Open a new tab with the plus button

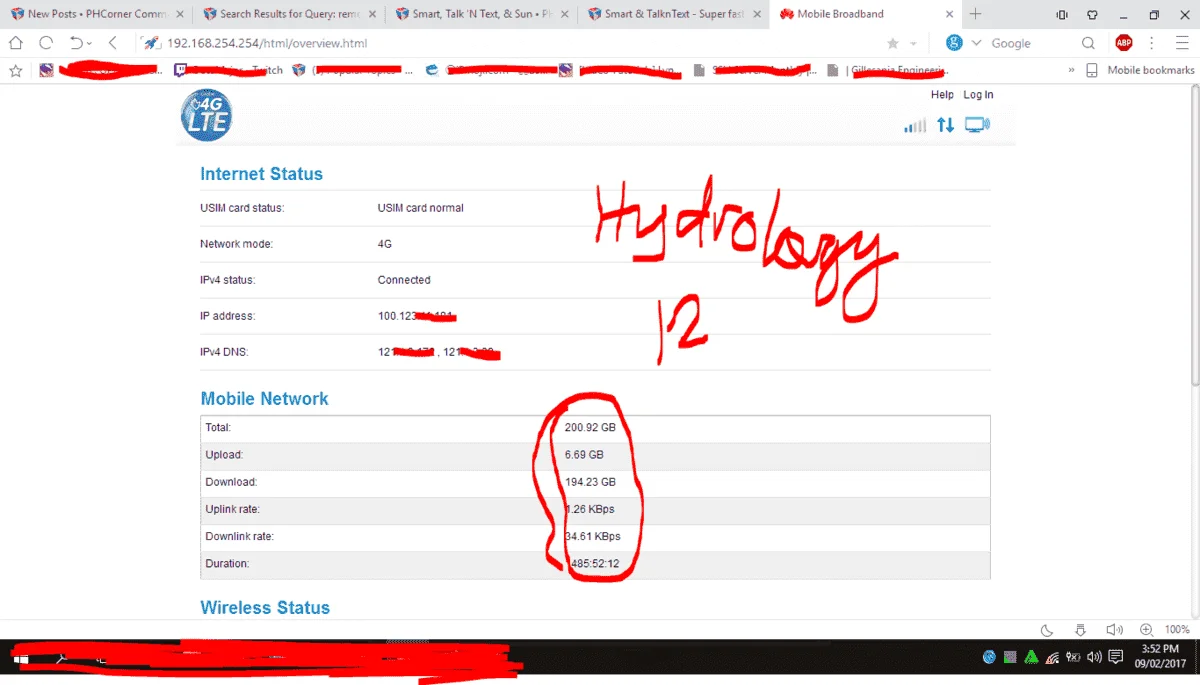point(976,14)
